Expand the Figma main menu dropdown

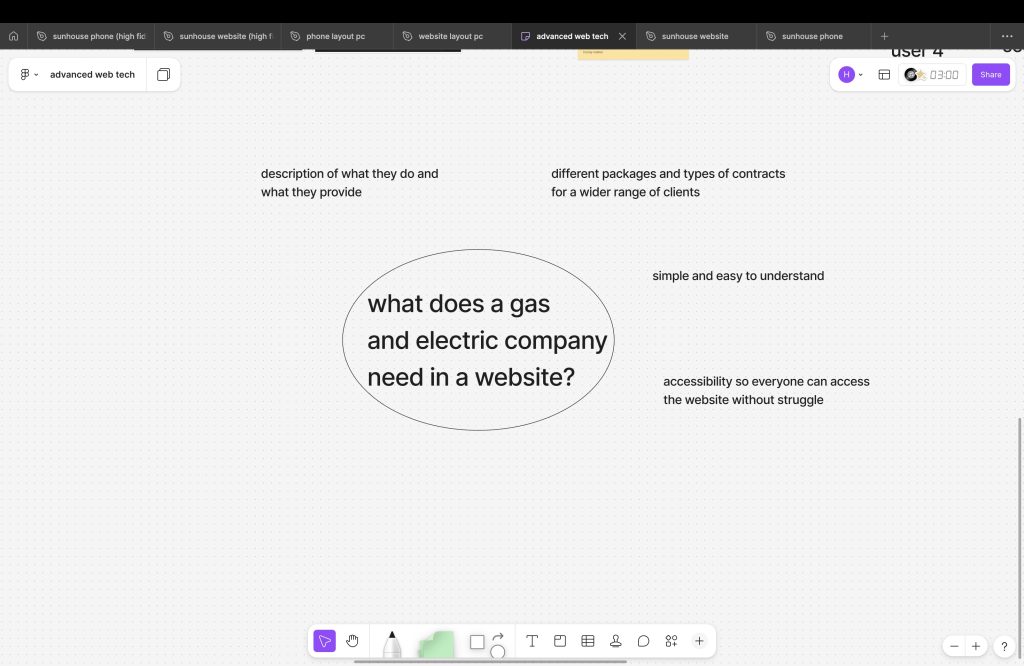click(x=29, y=75)
